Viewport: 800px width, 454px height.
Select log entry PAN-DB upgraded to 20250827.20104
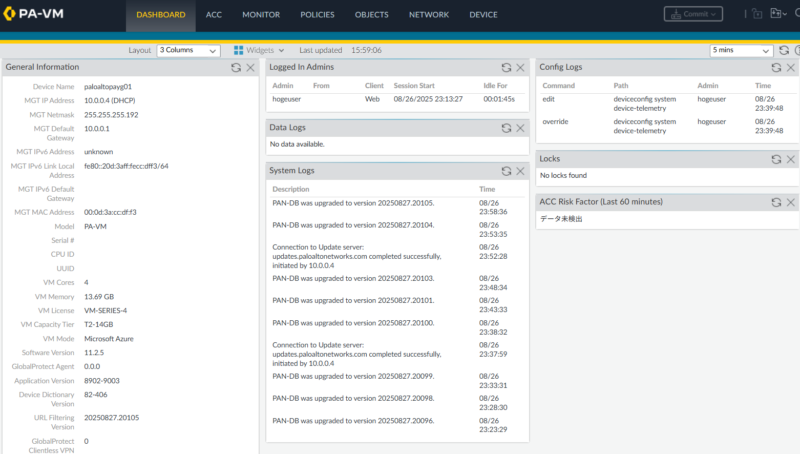pyautogui.click(x=397, y=230)
